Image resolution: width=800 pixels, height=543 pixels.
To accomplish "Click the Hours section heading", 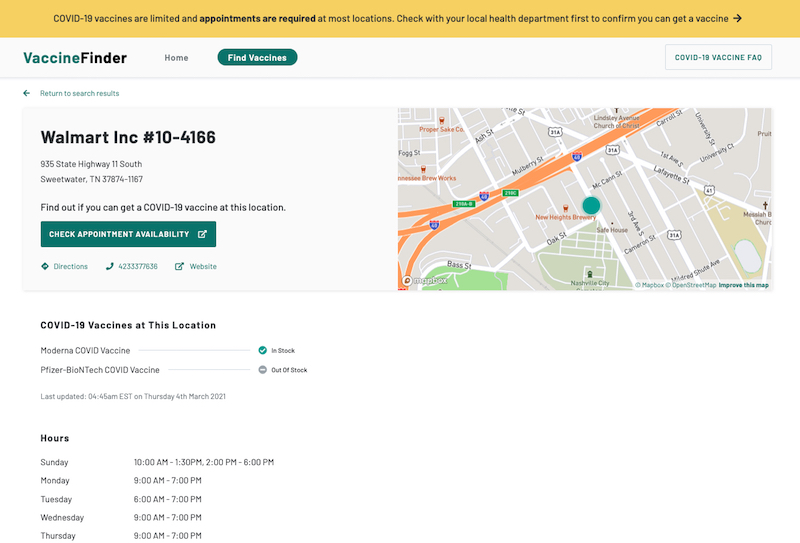I will (55, 438).
